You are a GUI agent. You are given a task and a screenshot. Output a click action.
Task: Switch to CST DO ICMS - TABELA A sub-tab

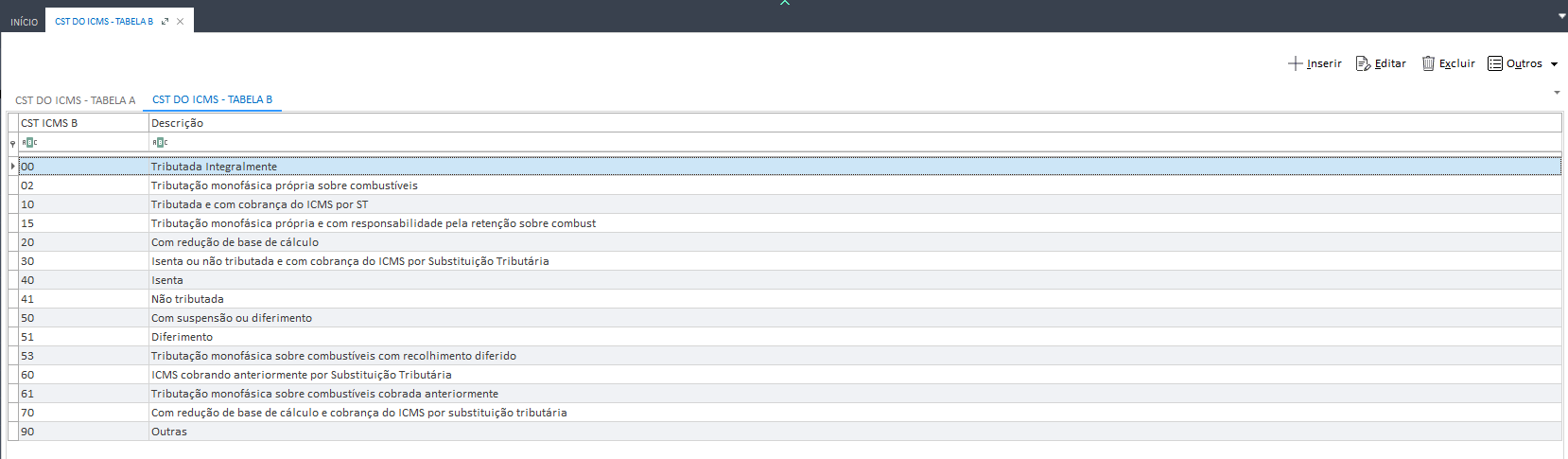pos(76,100)
